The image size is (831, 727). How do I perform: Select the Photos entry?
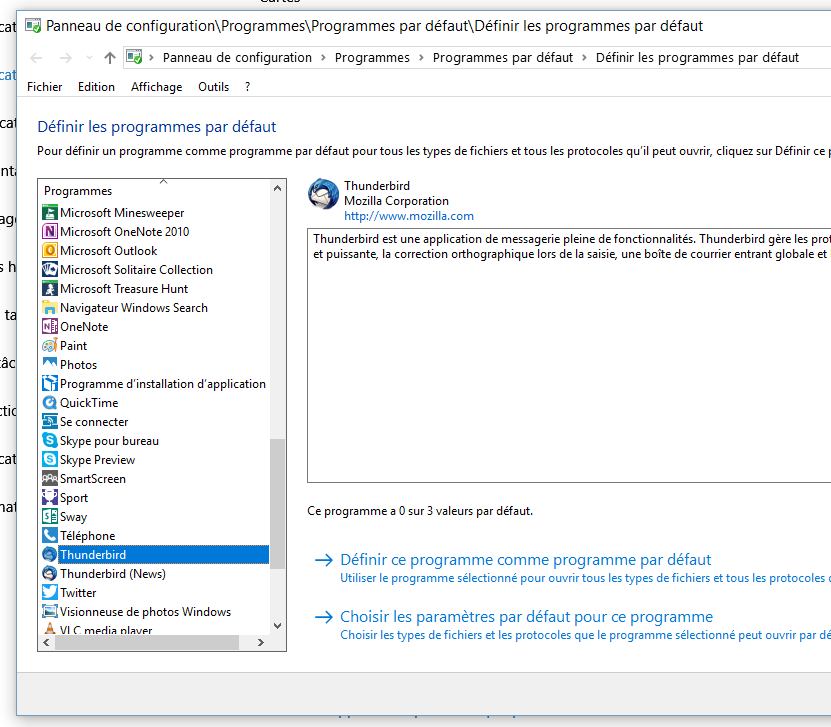coord(78,365)
